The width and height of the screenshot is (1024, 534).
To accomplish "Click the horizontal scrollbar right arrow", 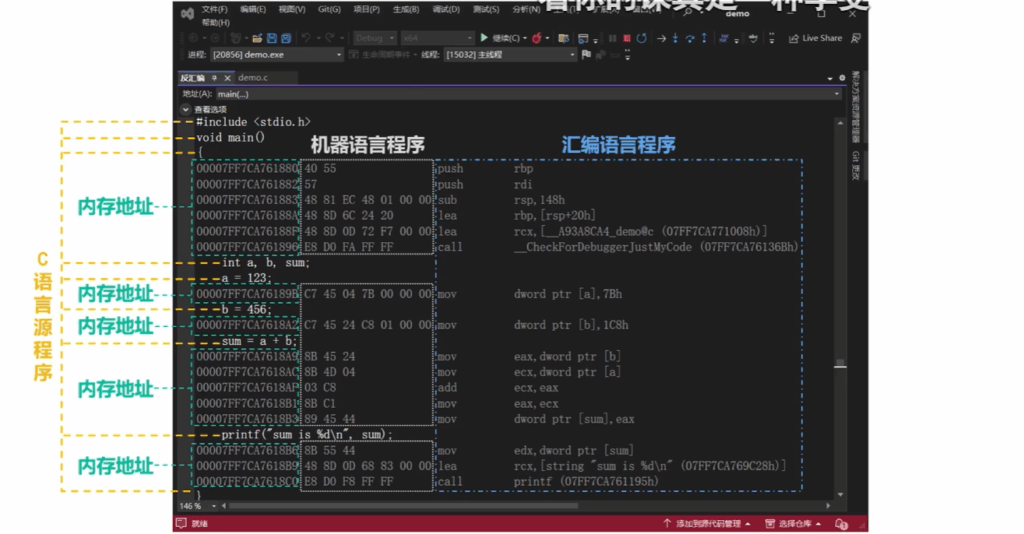I will (828, 506).
